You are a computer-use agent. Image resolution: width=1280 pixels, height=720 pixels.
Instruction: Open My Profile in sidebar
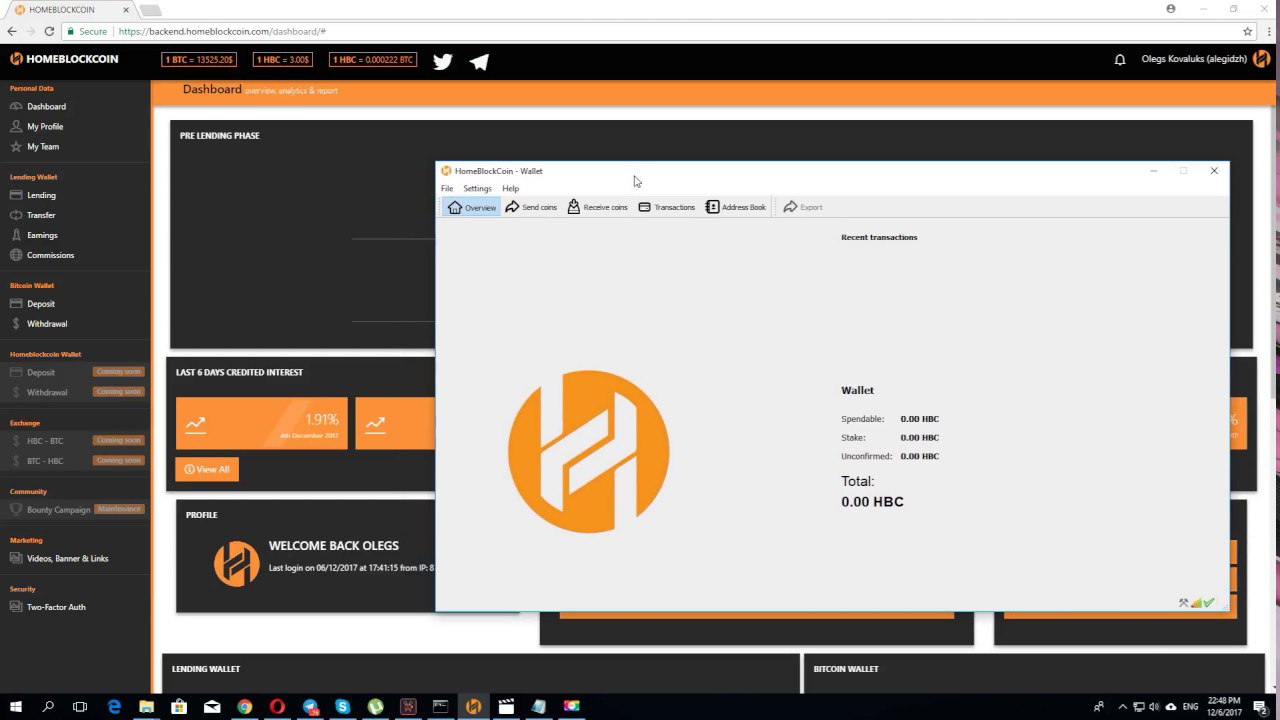tap(45, 126)
